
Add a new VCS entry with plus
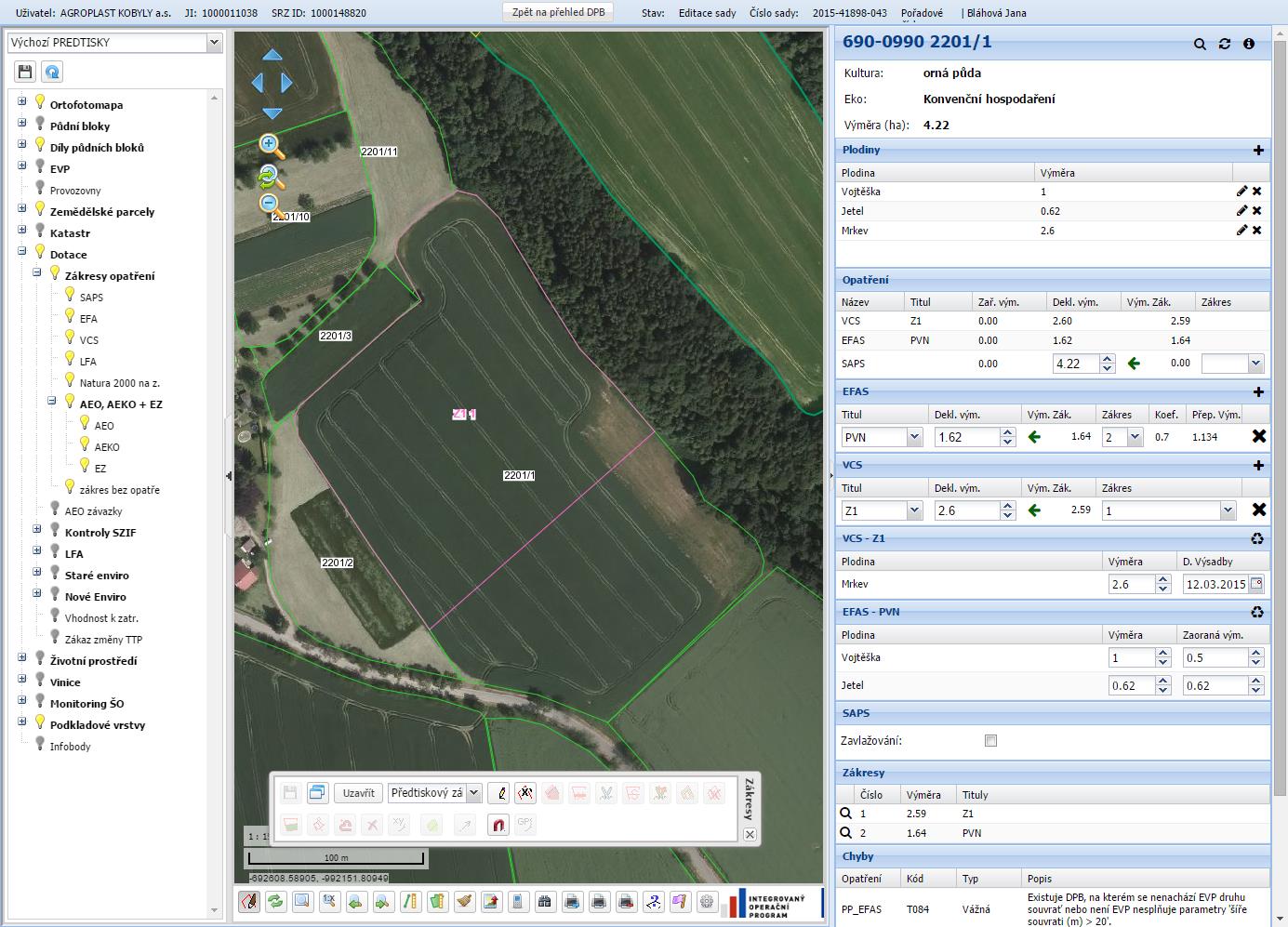1258,465
